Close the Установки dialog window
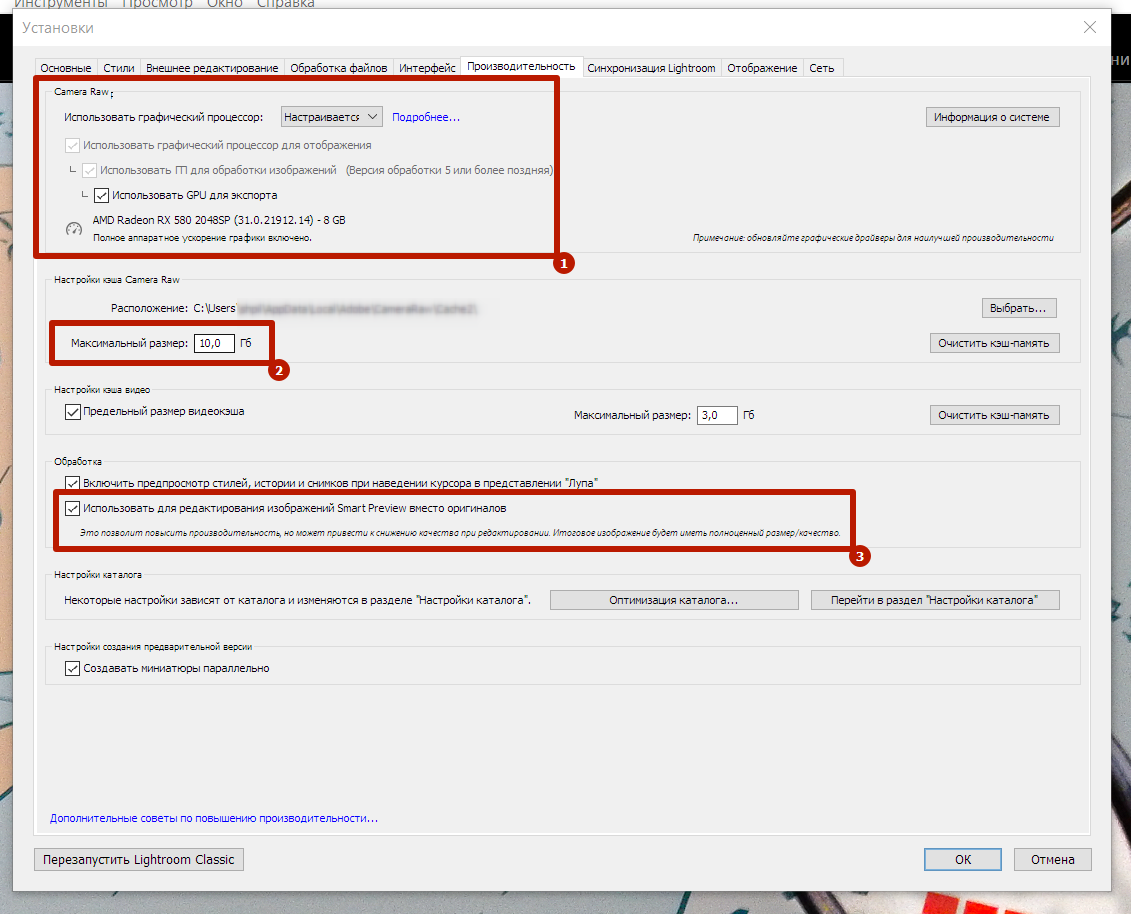Viewport: 1131px width, 914px height. (1089, 27)
